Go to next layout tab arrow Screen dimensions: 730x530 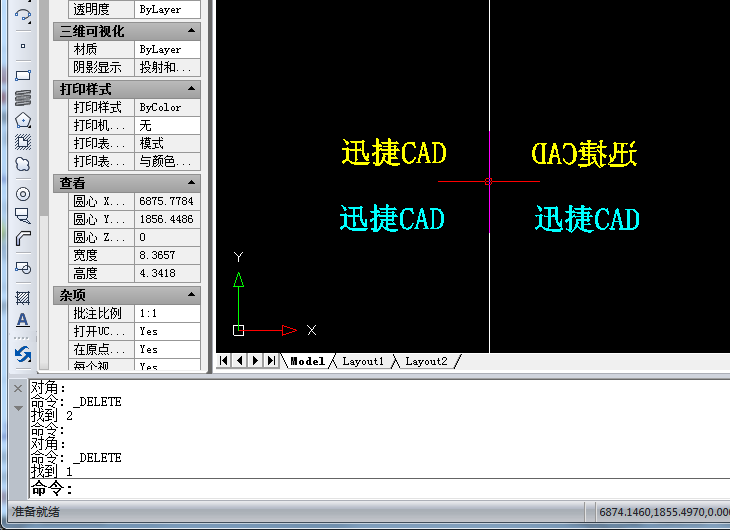[255, 360]
